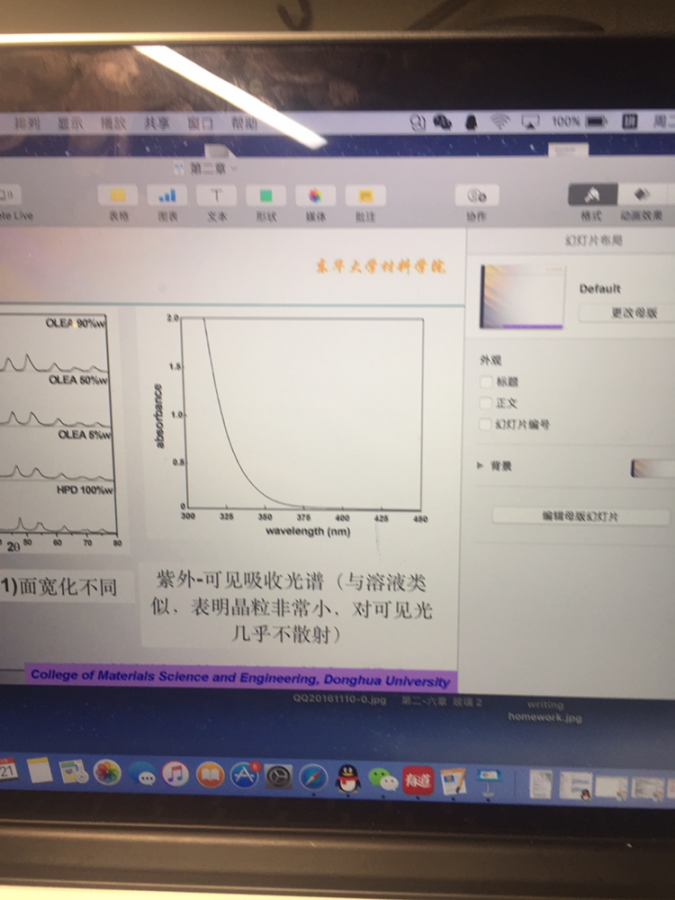Select the 东华大学材料学院 header text
This screenshot has width=675, height=900.
coord(381,267)
